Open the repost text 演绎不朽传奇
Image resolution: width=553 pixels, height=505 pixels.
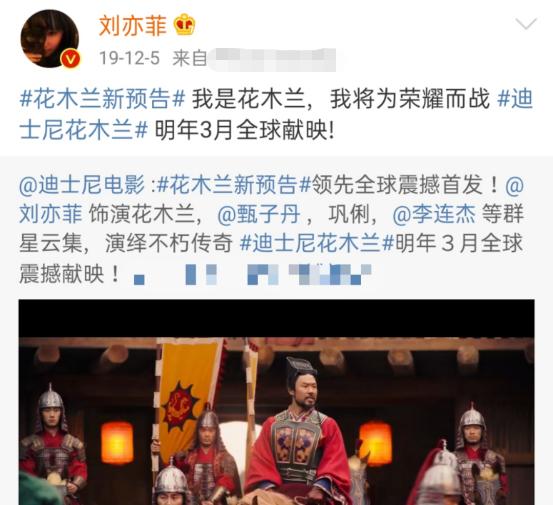click(x=169, y=243)
